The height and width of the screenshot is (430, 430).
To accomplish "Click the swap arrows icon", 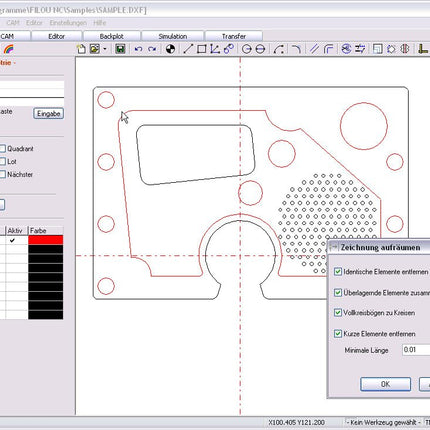I will [x=360, y=49].
